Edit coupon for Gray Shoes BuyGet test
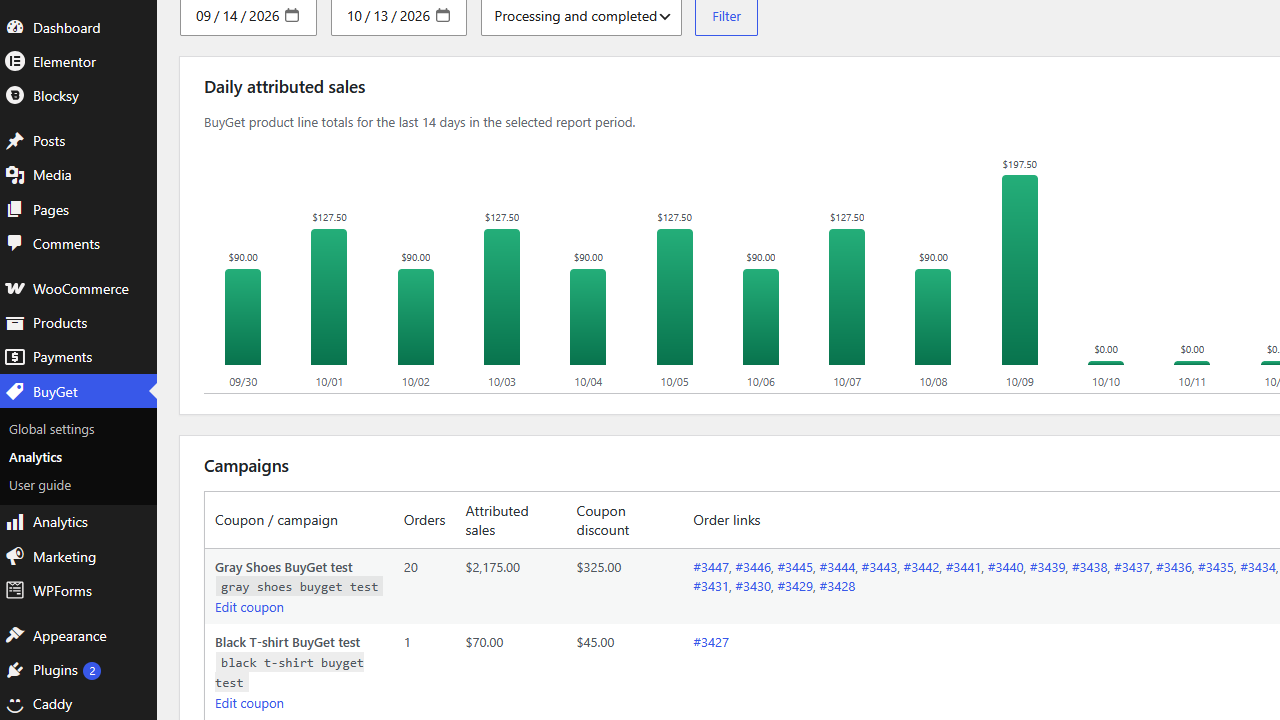The height and width of the screenshot is (720, 1280). (249, 607)
